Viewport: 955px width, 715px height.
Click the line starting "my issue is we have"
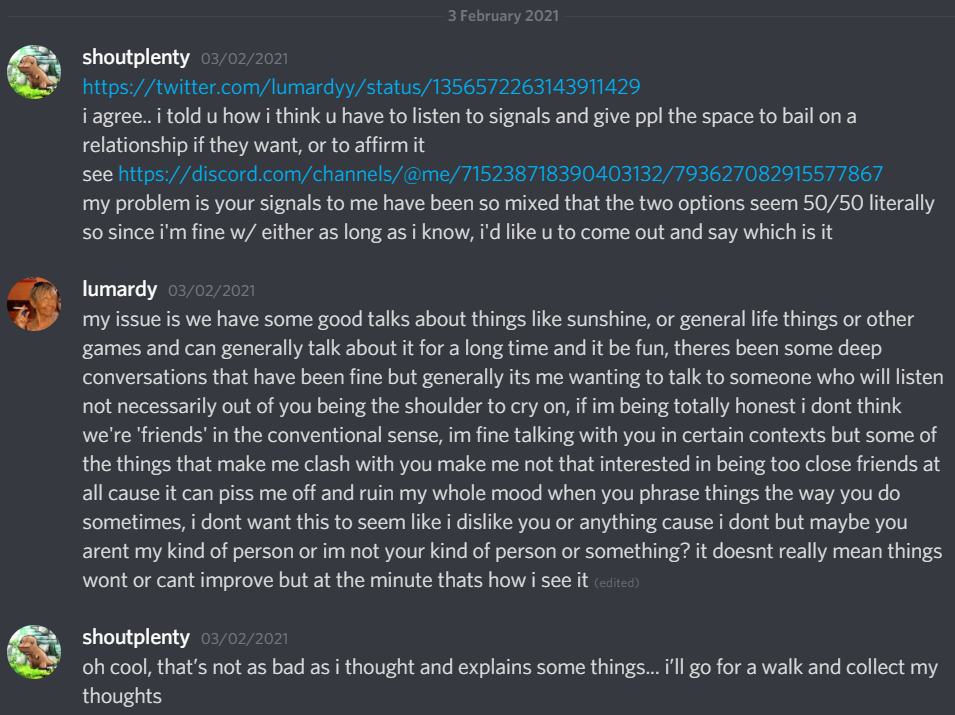(498, 319)
